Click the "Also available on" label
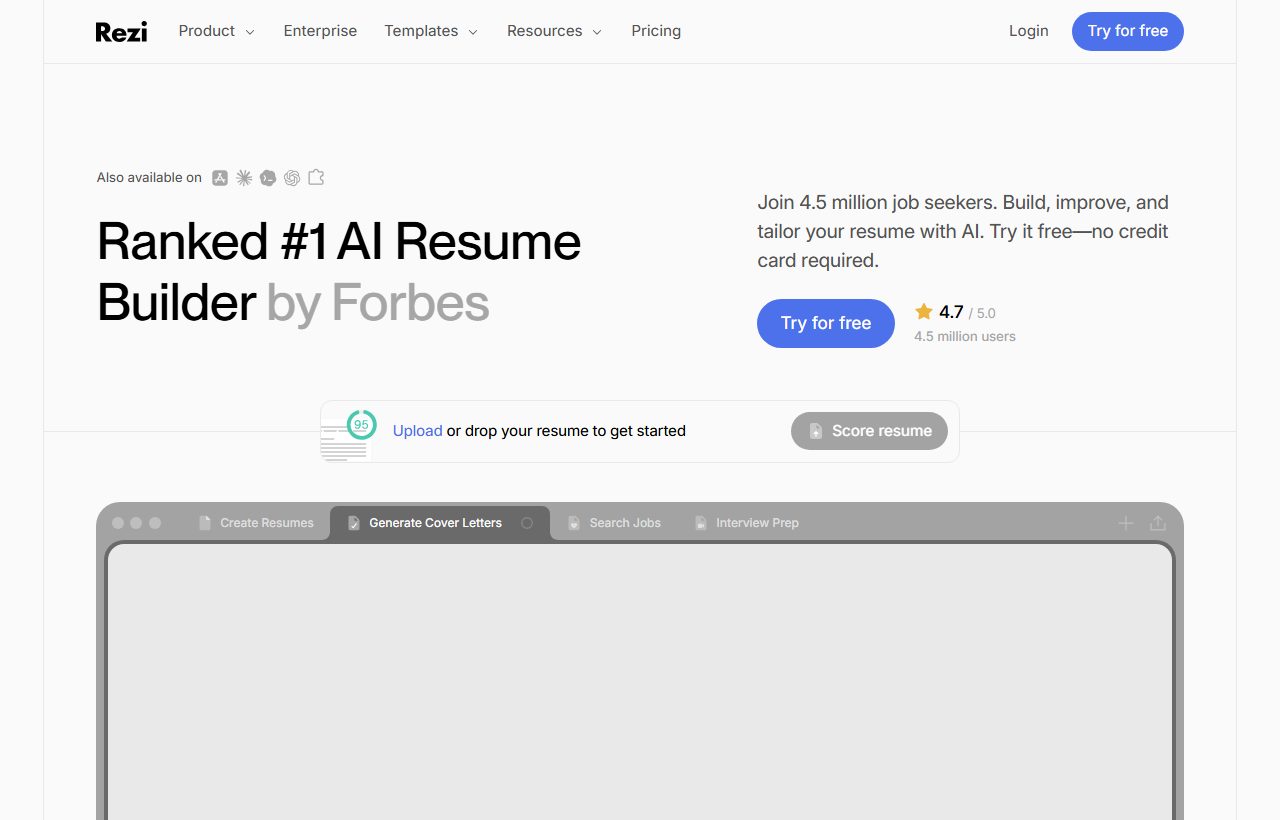The height and width of the screenshot is (820, 1280). (x=149, y=178)
